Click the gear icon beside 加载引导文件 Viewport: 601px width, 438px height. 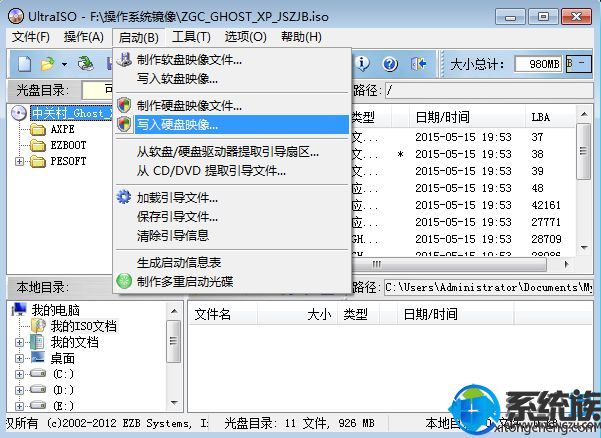(x=124, y=197)
